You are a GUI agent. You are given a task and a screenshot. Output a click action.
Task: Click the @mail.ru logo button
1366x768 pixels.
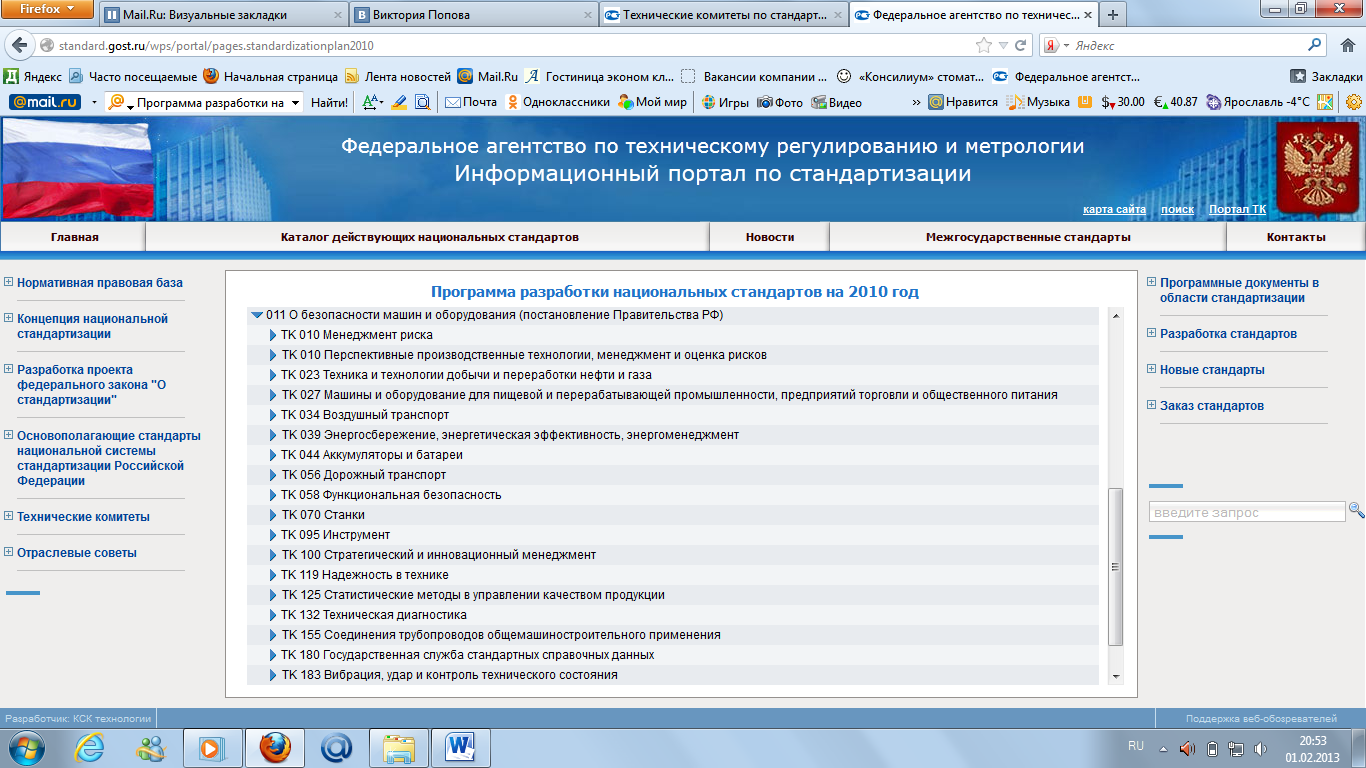45,102
